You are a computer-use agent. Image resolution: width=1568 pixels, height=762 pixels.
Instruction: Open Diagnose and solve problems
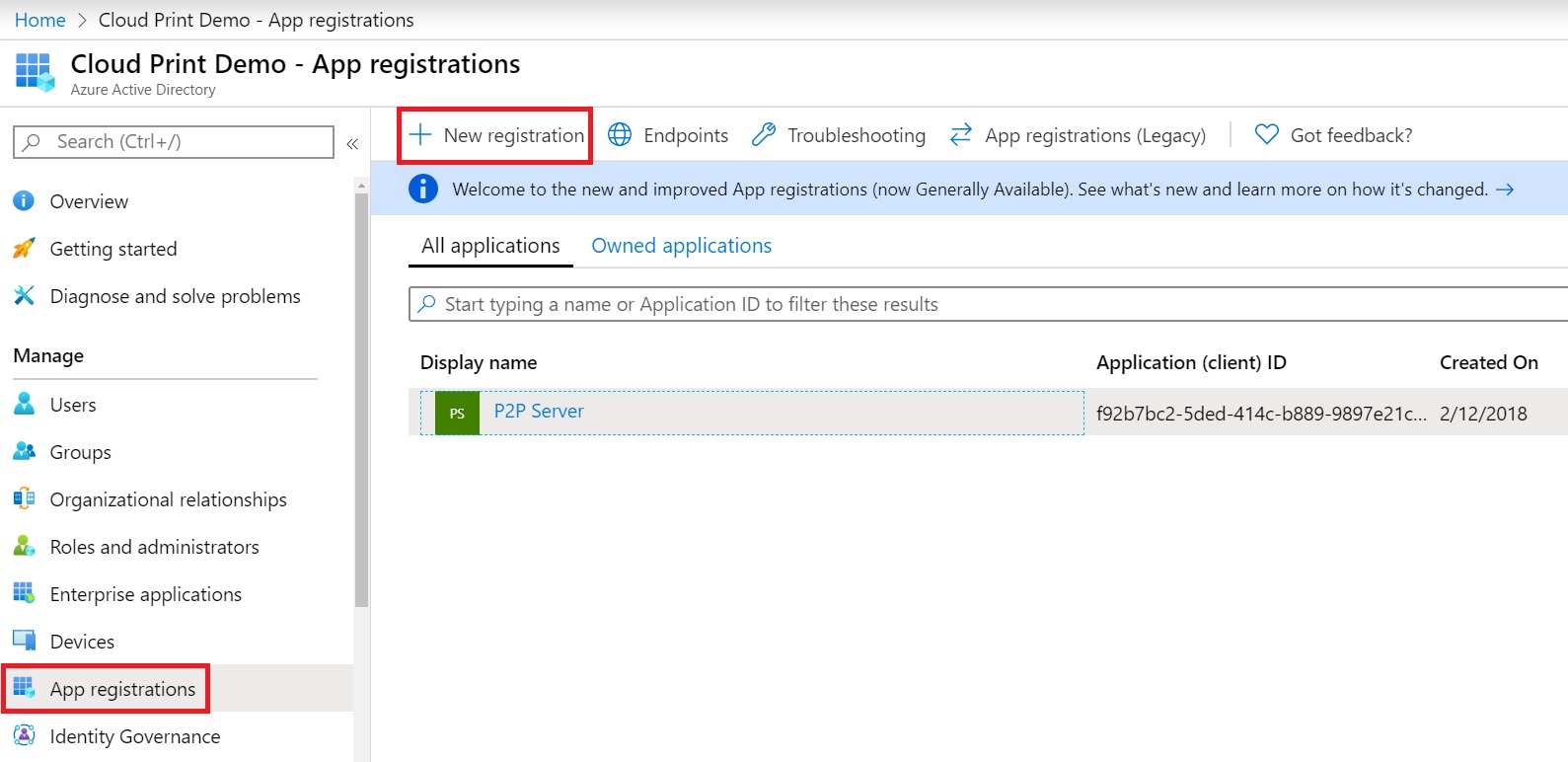[177, 296]
